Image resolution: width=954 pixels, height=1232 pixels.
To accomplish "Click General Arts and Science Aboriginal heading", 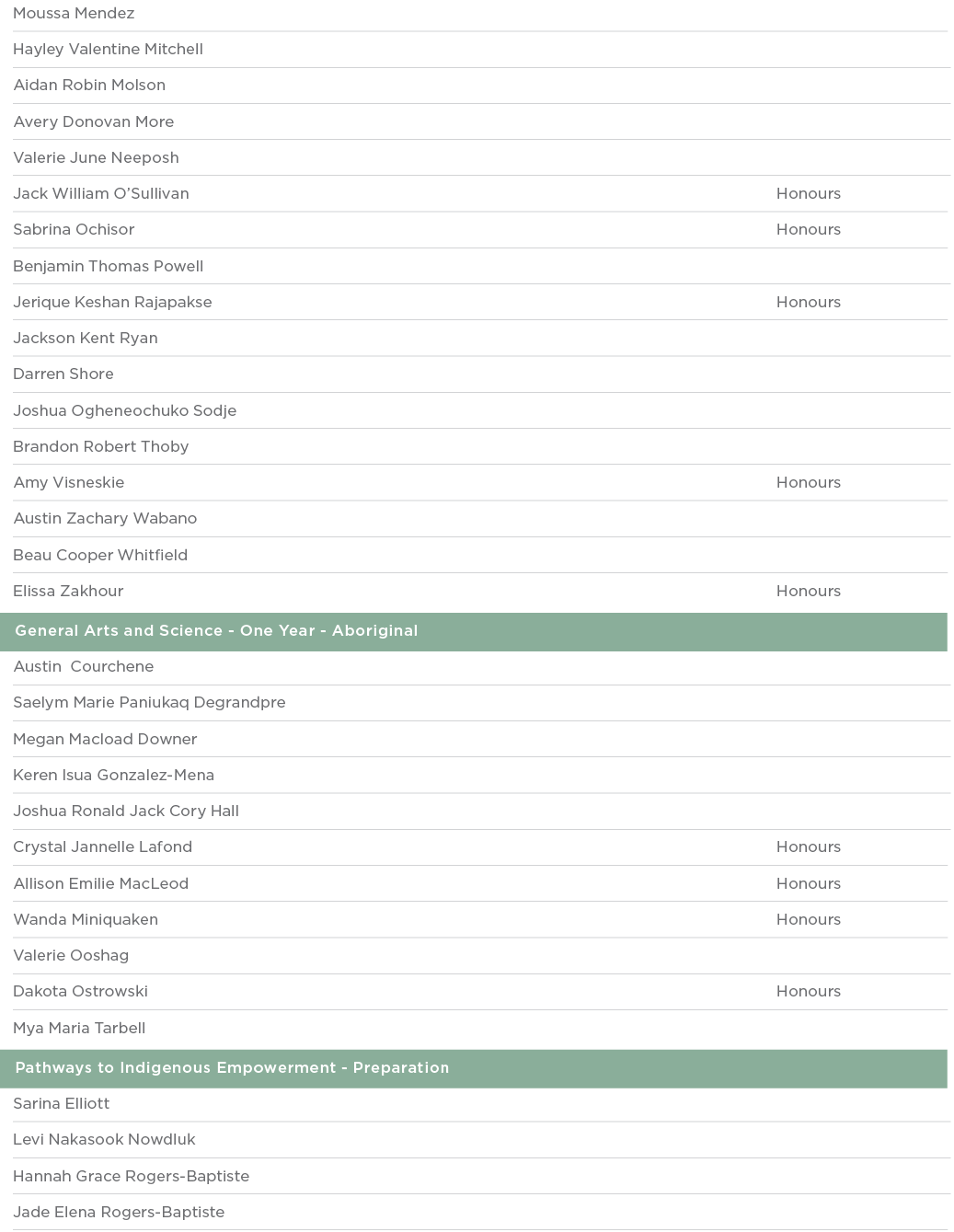I will coord(216,631).
